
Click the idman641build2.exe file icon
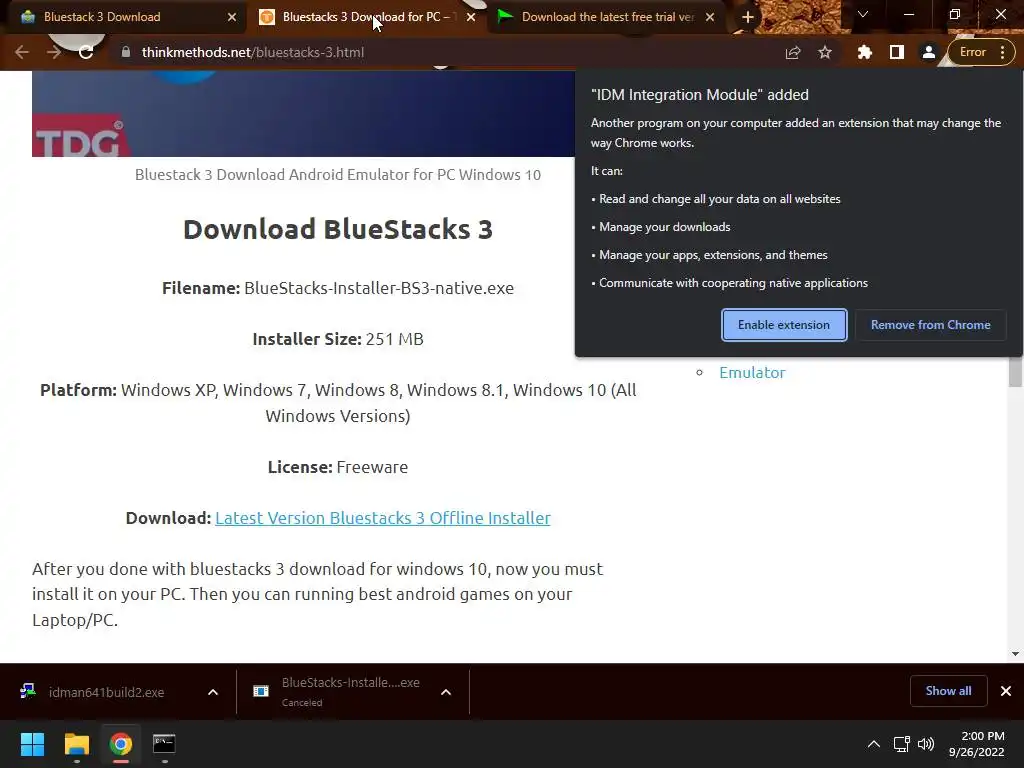[28, 691]
